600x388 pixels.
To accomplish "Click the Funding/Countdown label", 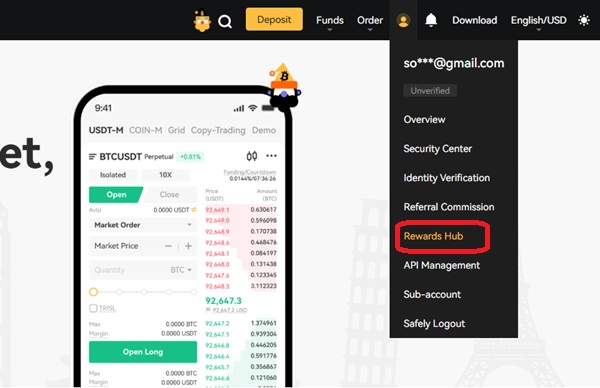I will point(250,172).
